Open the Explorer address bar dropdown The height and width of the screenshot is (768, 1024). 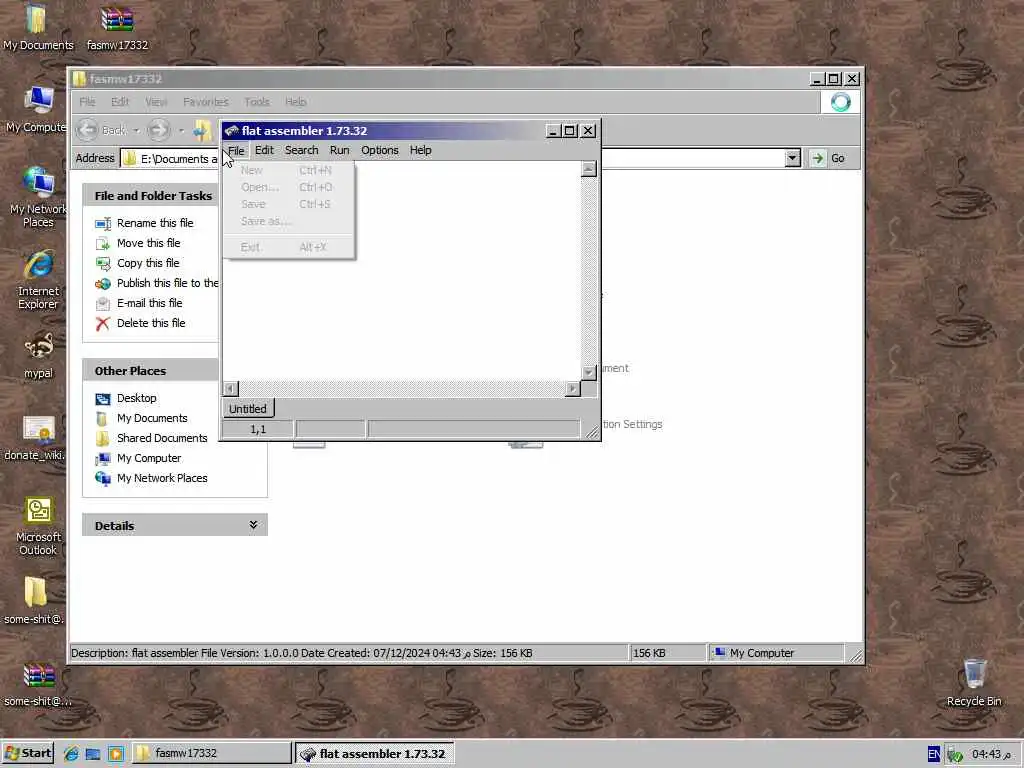point(792,158)
